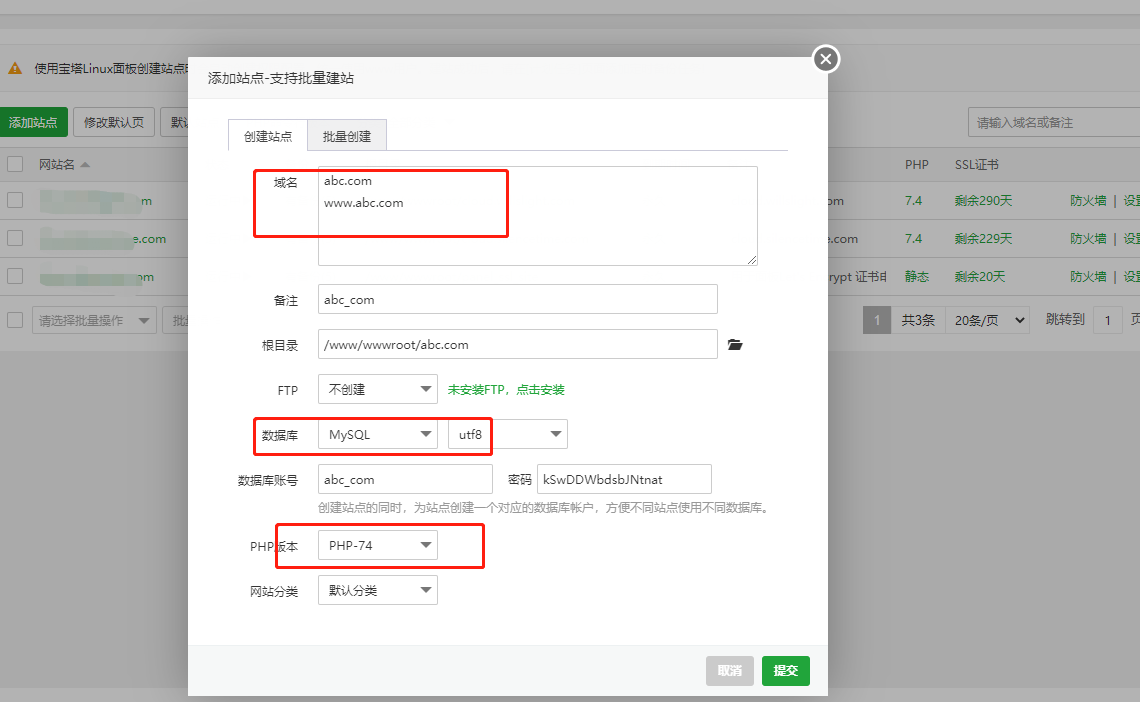The image size is (1140, 702).
Task: Expand the 请选择批量操作 dropdown
Action: tap(94, 319)
